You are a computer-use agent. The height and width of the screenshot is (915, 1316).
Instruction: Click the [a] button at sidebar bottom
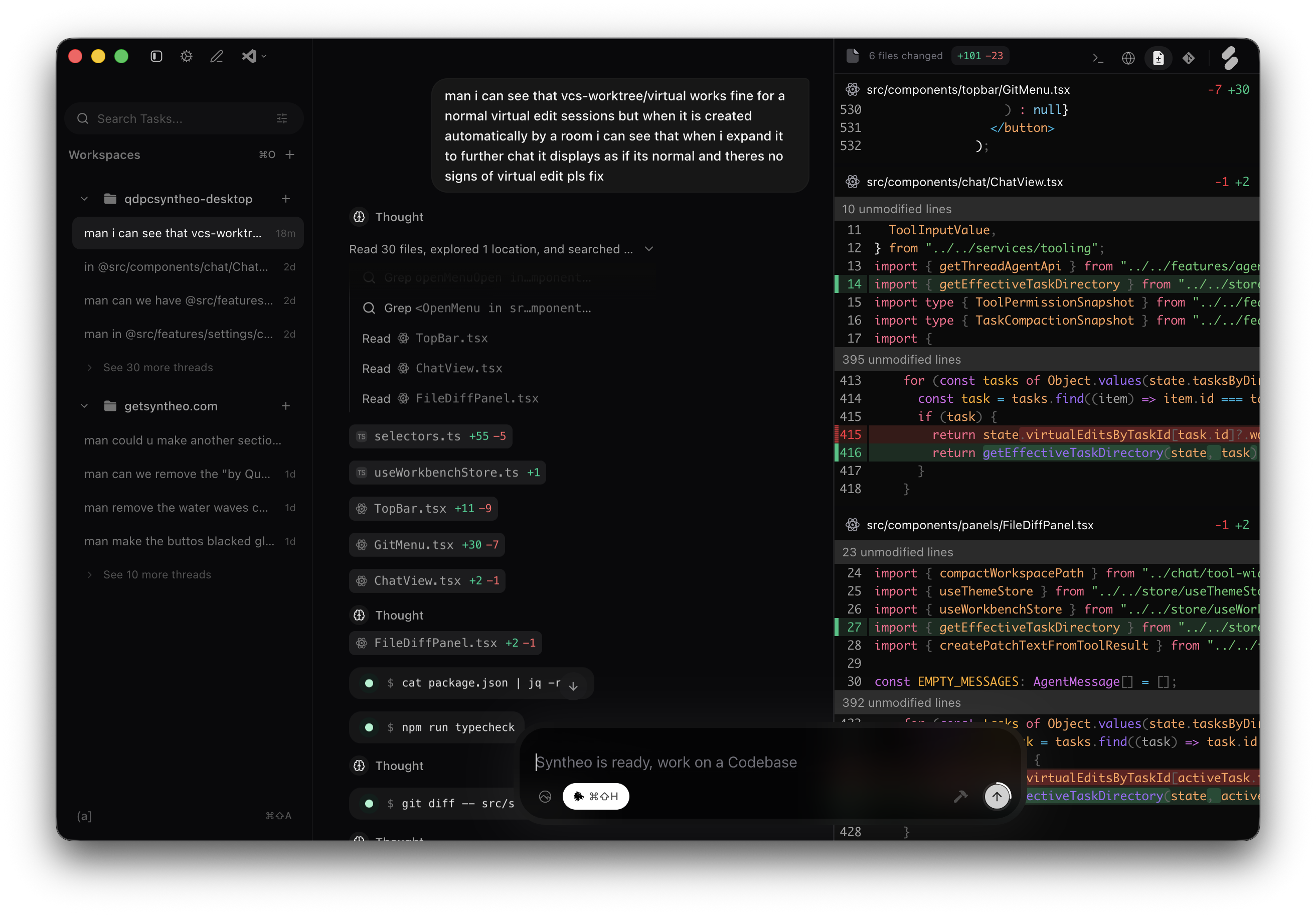click(84, 816)
